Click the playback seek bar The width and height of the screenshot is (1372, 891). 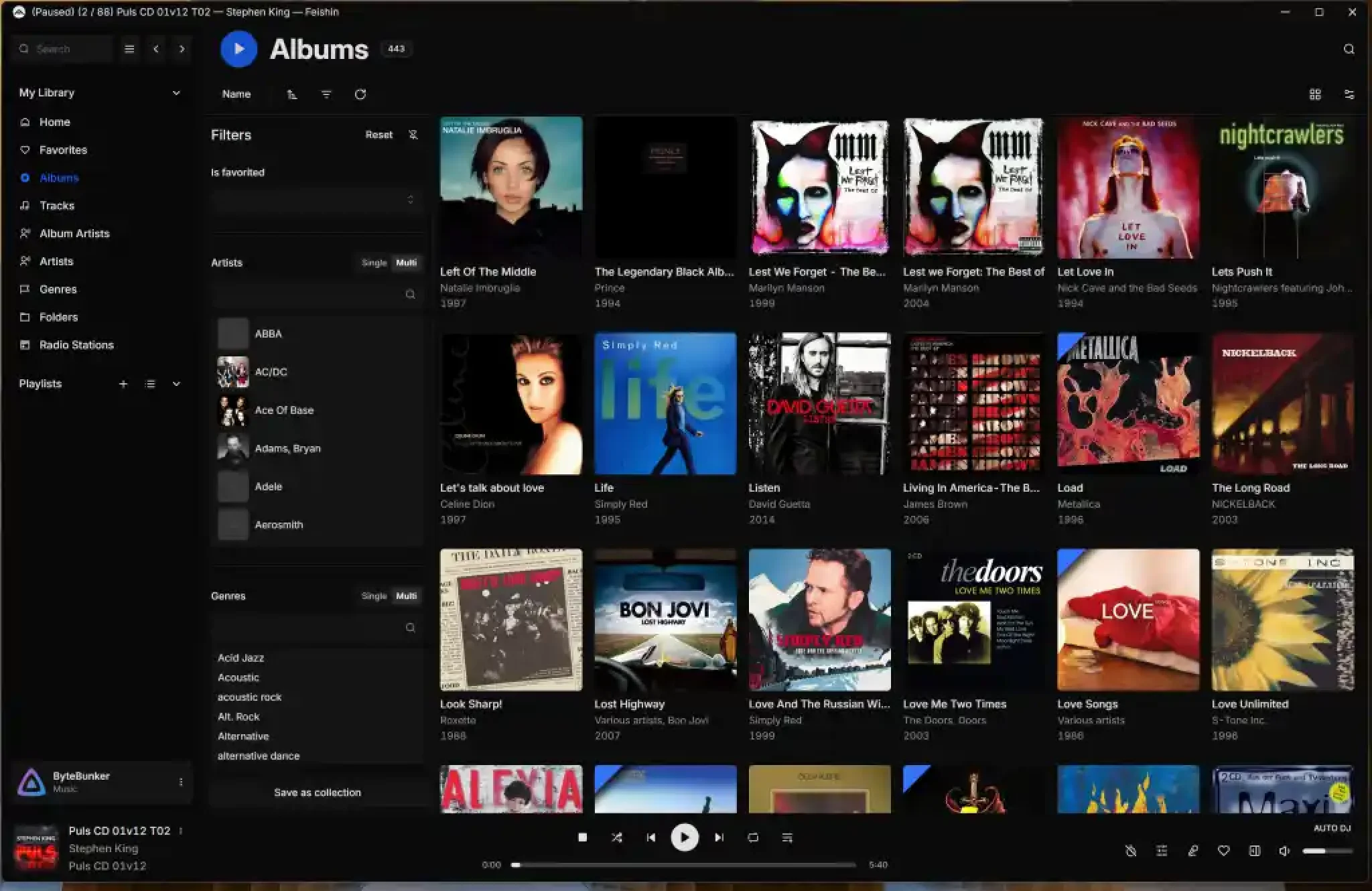coord(684,865)
